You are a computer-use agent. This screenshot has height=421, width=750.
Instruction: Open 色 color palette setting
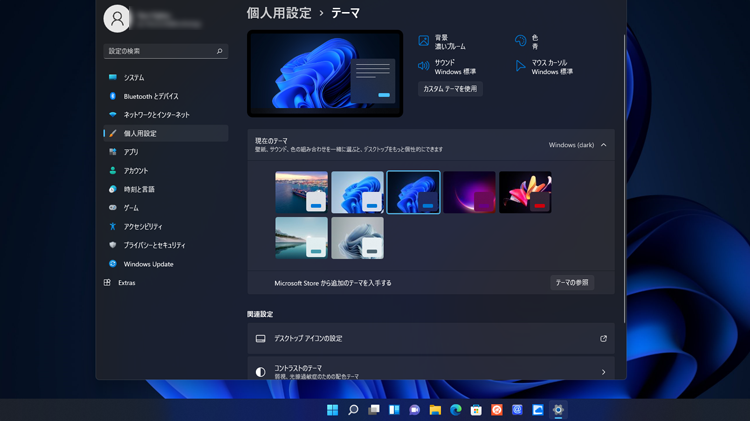click(520, 41)
